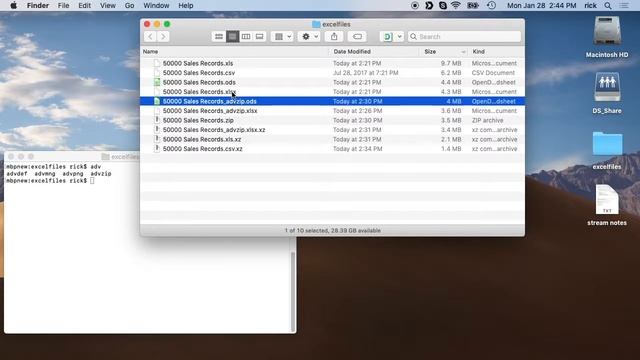Sort by Kind column header
Viewport: 640px width, 360px height.
(478, 52)
